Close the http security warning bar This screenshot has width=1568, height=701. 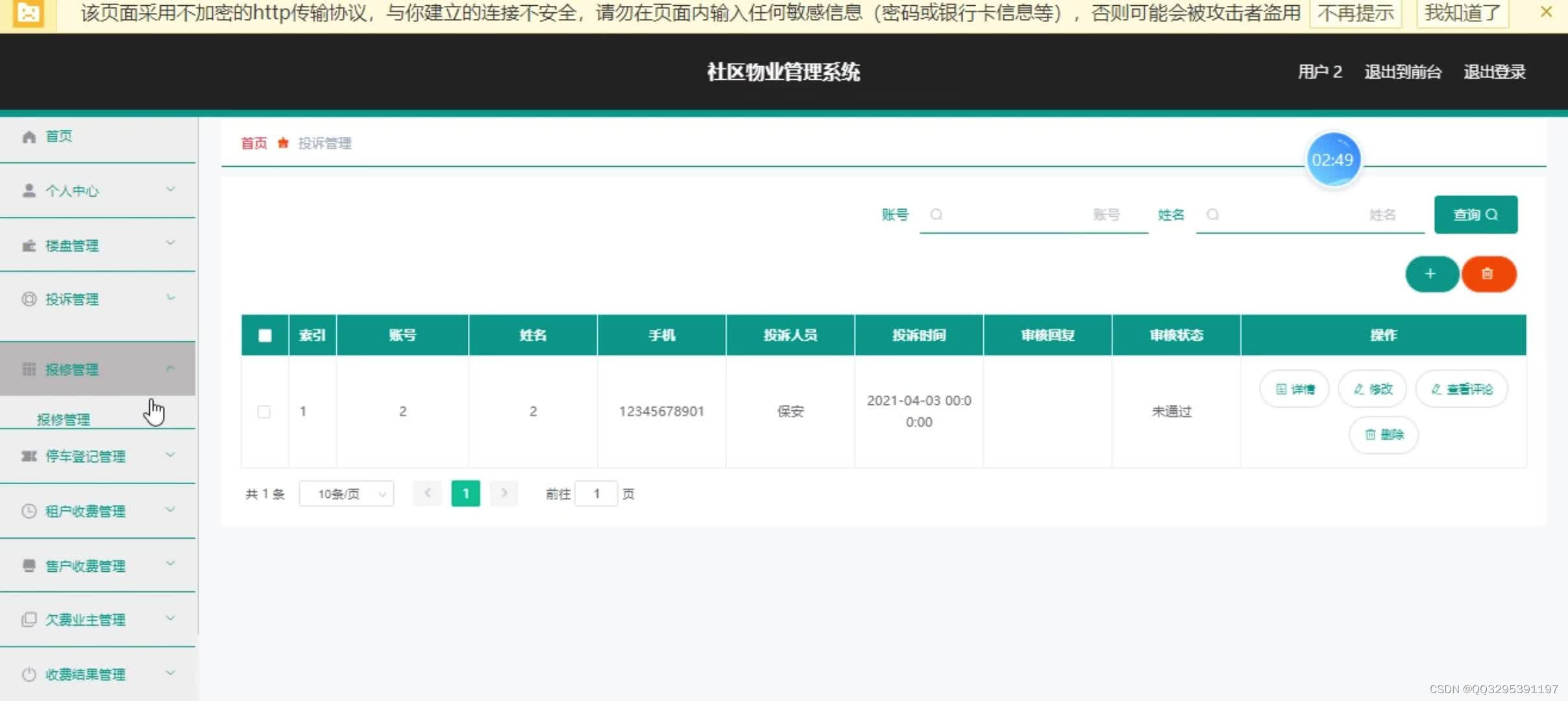(x=1547, y=12)
